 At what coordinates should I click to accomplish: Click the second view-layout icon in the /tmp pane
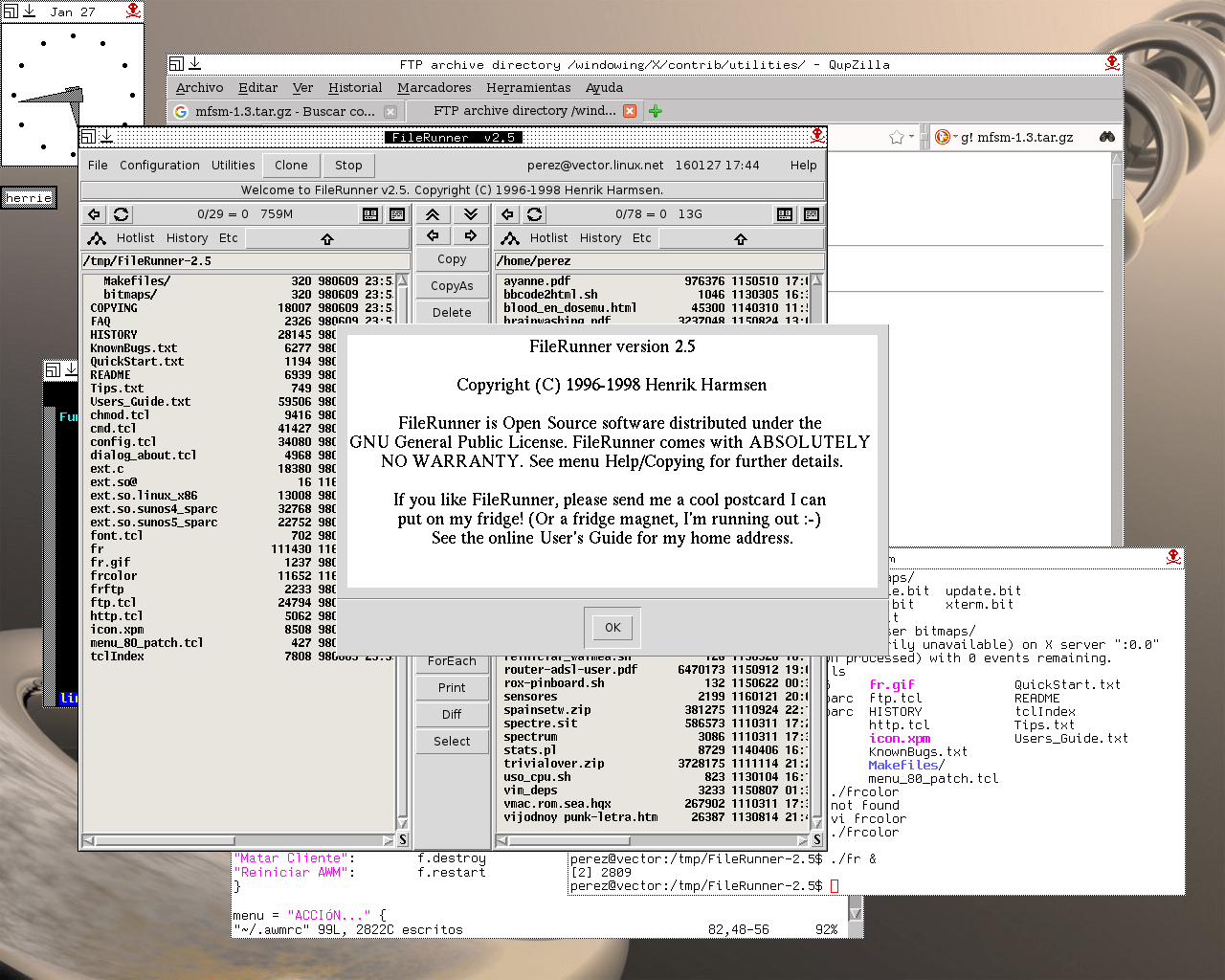click(397, 214)
